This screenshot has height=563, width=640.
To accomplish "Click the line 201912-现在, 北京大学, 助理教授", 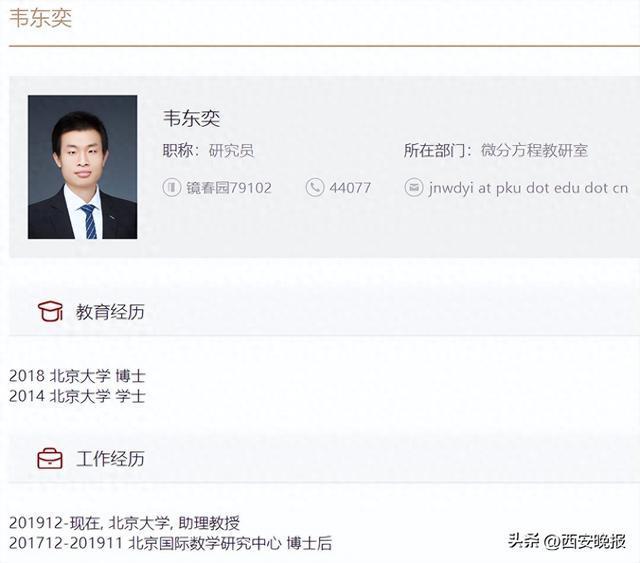I will click(x=124, y=523).
